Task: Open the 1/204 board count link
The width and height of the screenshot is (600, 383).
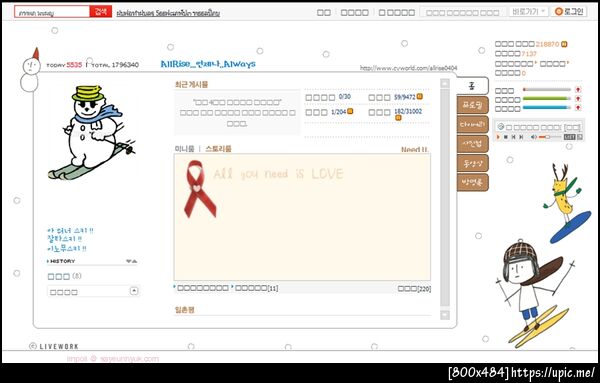Action: pyautogui.click(x=338, y=112)
